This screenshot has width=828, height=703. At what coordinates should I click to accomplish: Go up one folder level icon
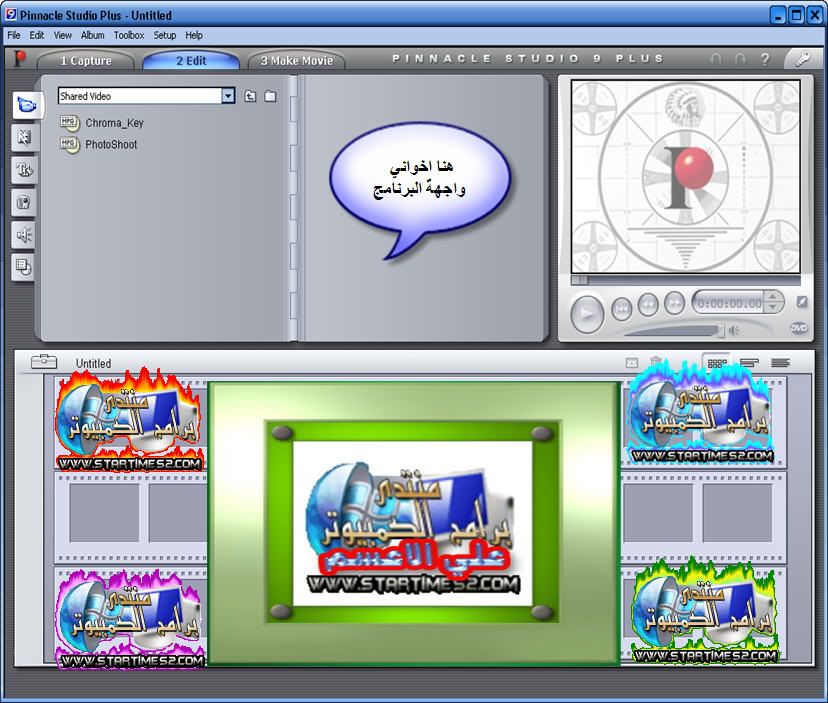pyautogui.click(x=250, y=96)
